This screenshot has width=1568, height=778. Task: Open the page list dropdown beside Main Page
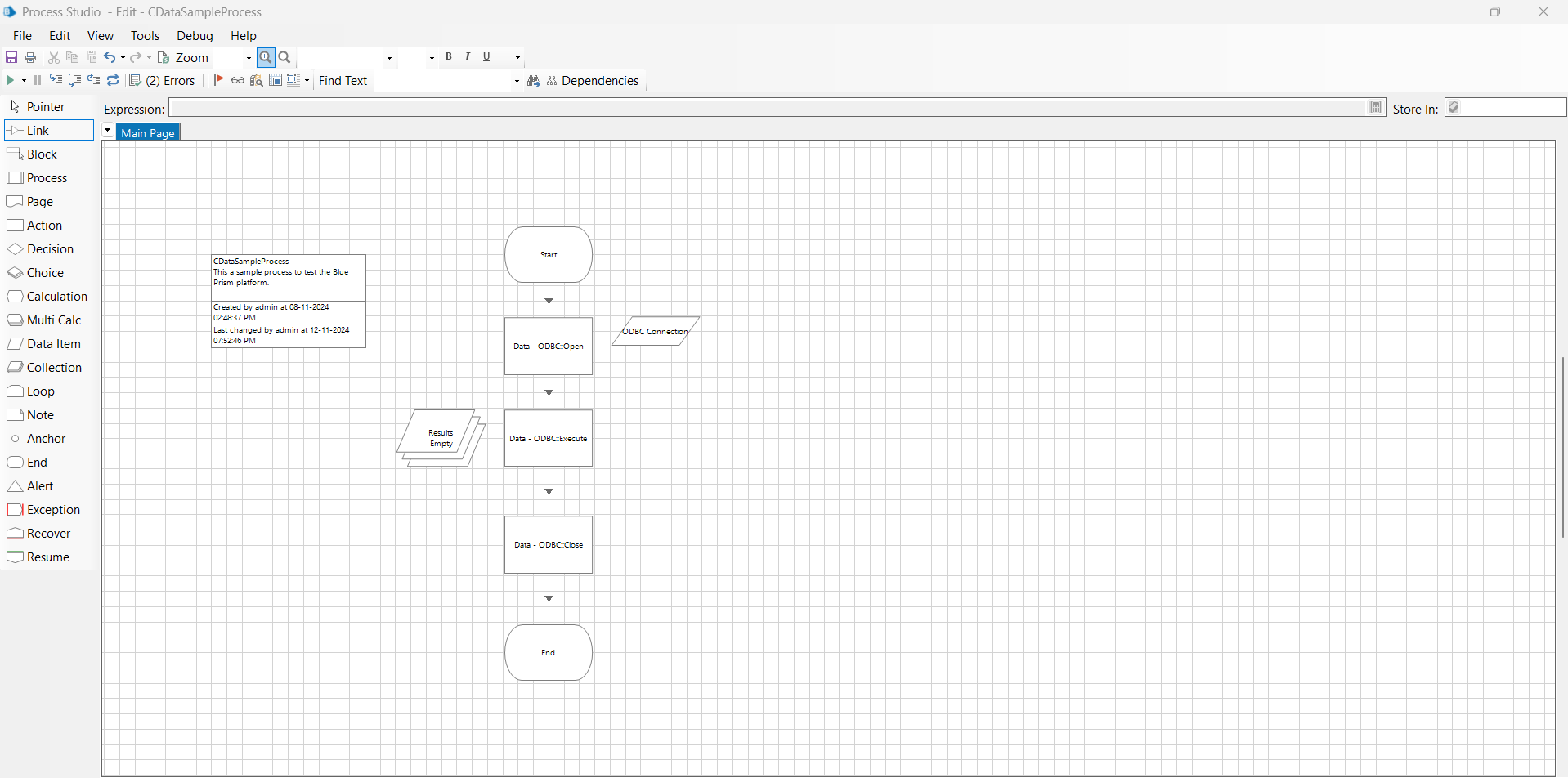(108, 131)
